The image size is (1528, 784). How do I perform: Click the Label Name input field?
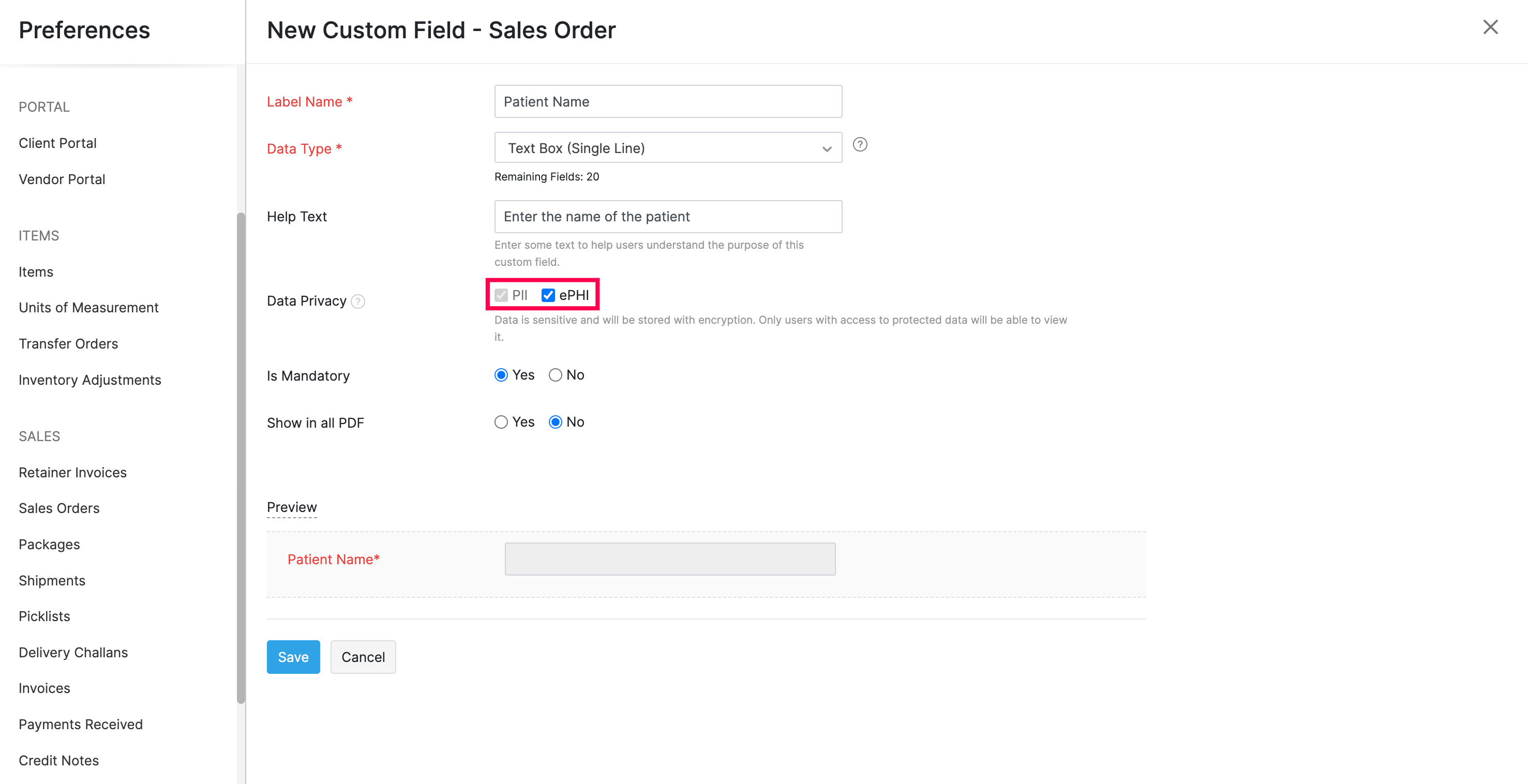(668, 101)
